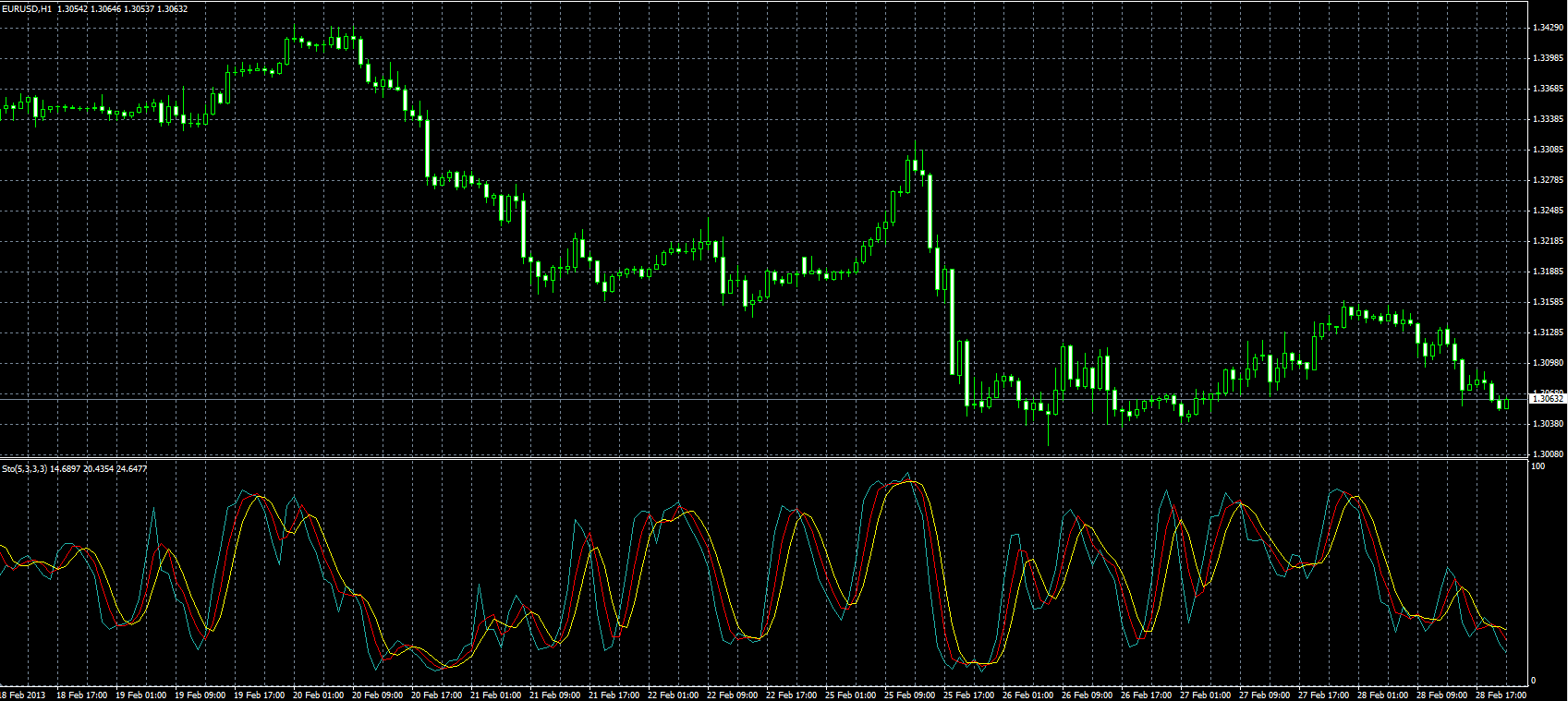1568x701 pixels.
Task: Click the 1.31585 price scale label
Action: [1548, 302]
